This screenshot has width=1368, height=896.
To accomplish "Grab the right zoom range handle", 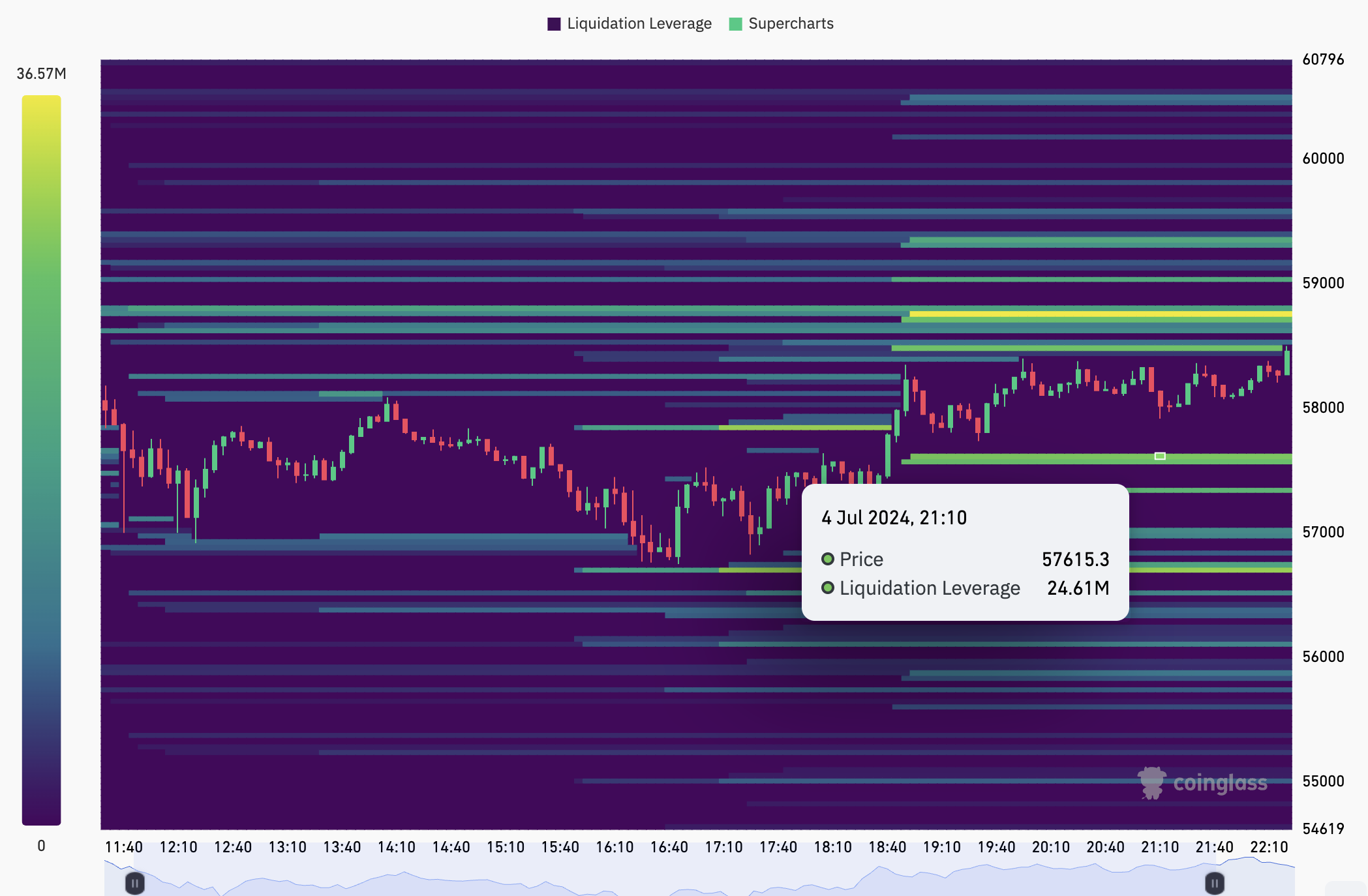I will coord(1214,884).
